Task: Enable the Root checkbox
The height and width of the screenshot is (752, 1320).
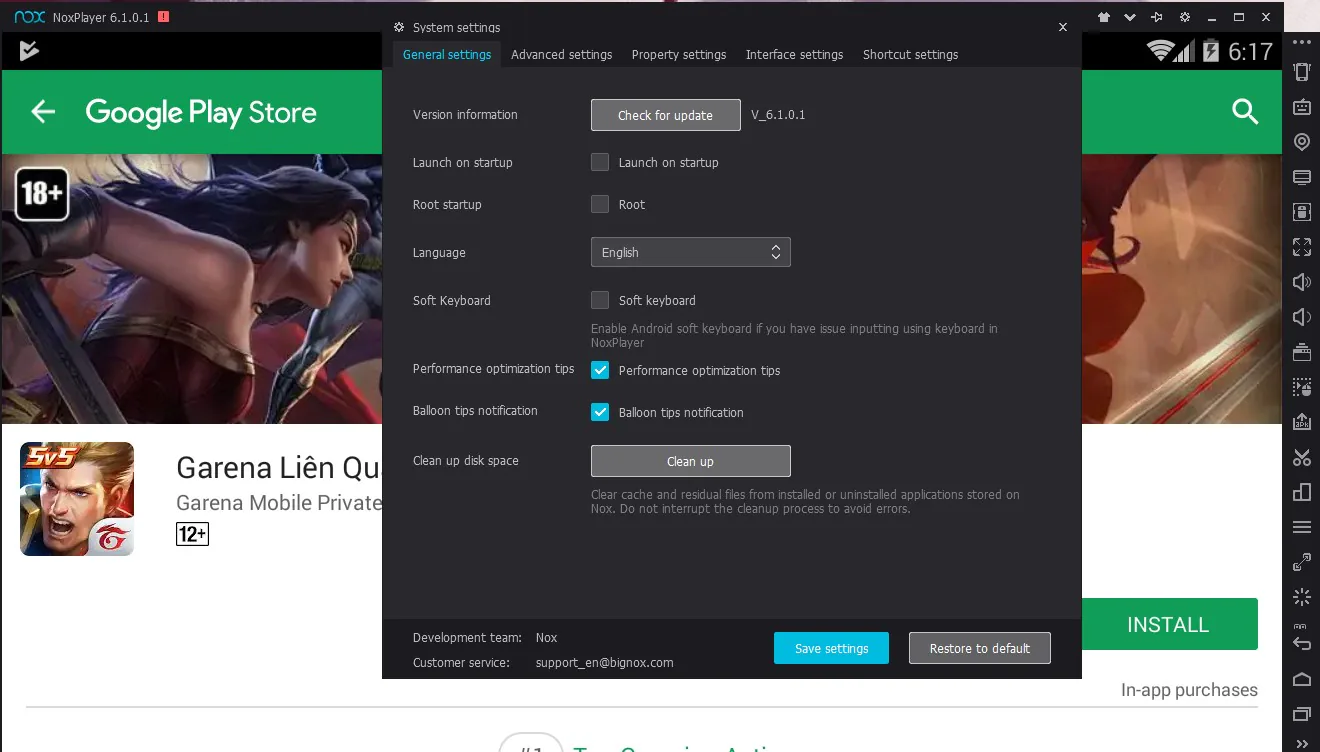Action: (600, 204)
